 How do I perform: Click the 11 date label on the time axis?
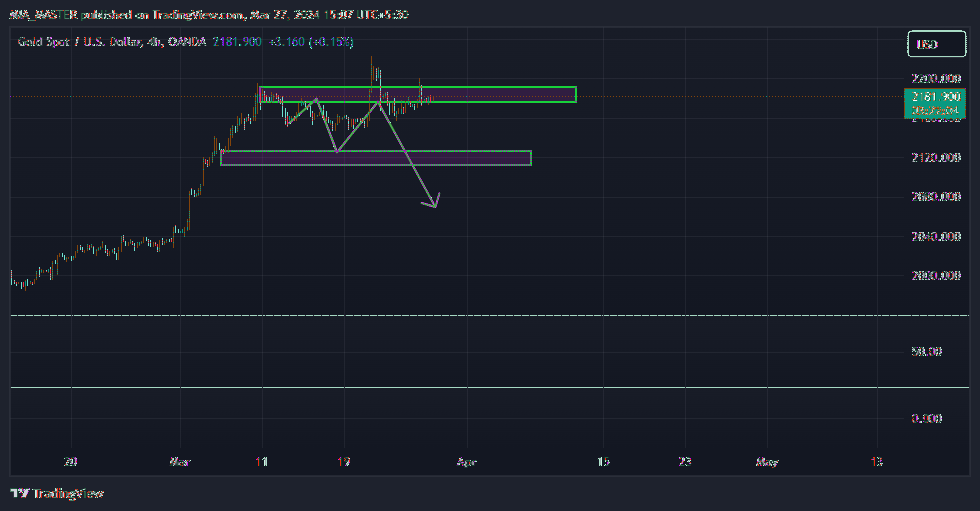tap(261, 462)
